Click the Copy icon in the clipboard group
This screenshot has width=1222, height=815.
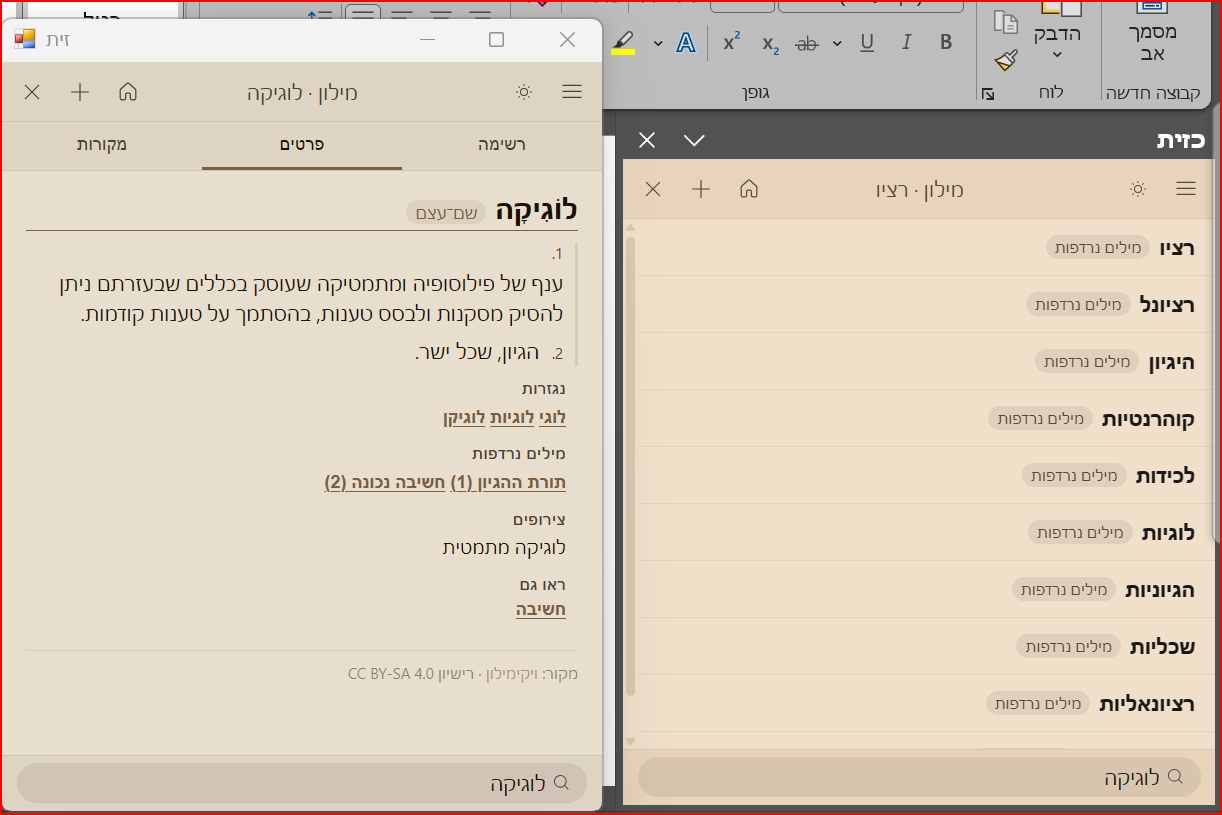coord(1007,22)
